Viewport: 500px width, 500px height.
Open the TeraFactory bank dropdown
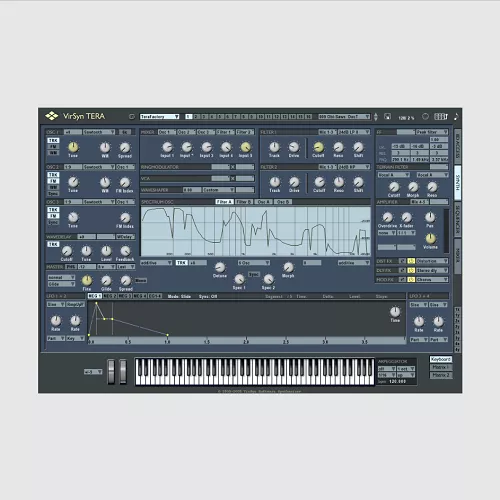pos(159,116)
